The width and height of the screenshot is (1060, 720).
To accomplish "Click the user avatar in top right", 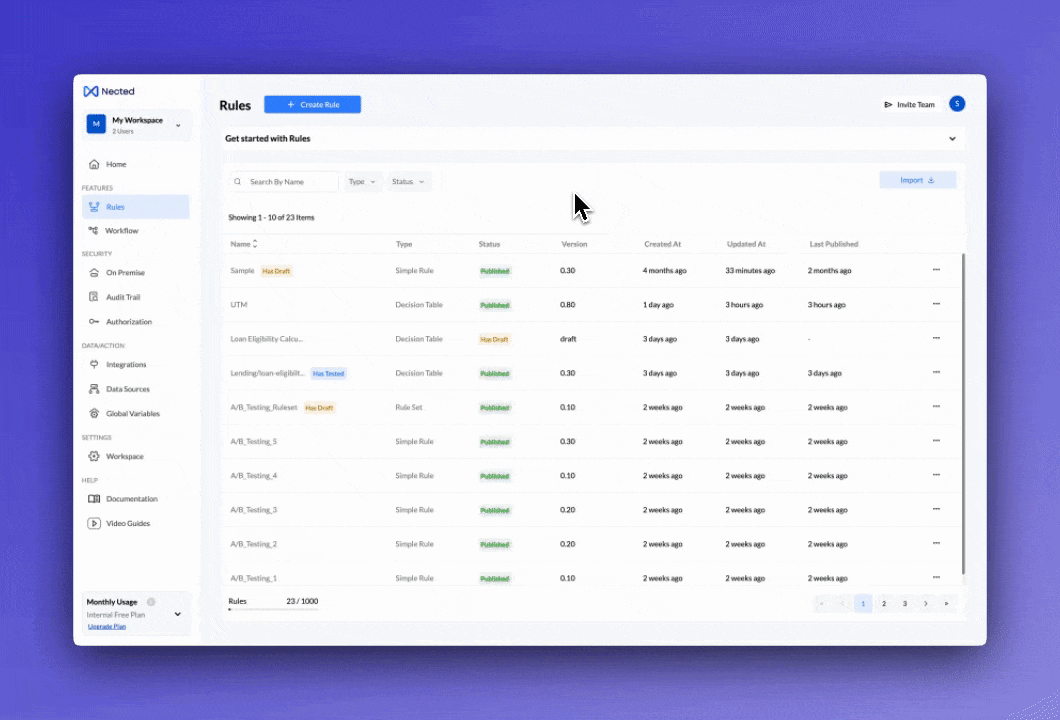I will (957, 104).
